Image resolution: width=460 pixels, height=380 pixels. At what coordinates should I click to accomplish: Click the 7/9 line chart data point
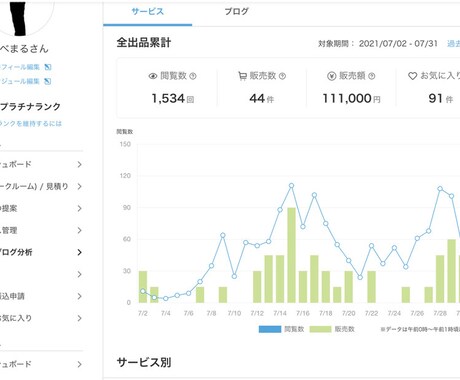tap(223, 235)
